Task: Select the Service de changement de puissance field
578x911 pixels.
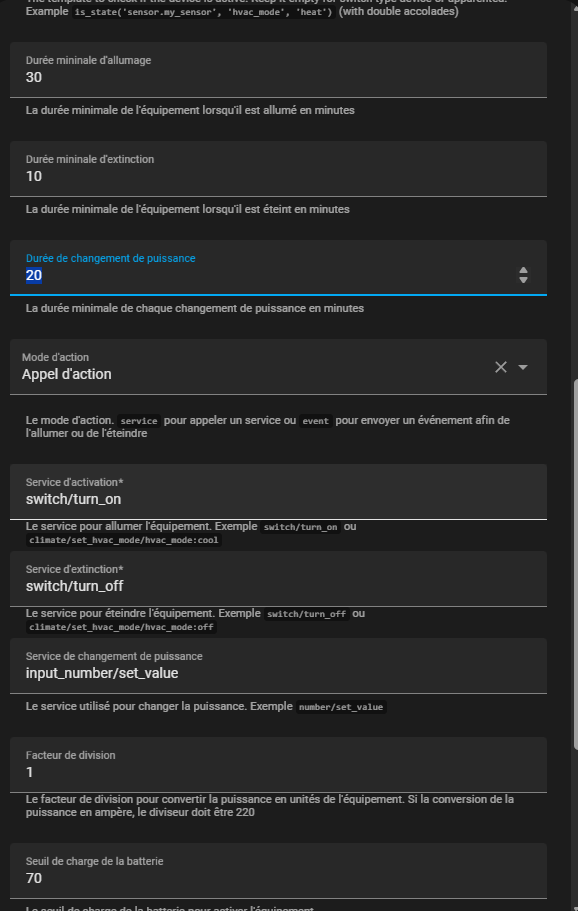Action: pyautogui.click(x=278, y=666)
